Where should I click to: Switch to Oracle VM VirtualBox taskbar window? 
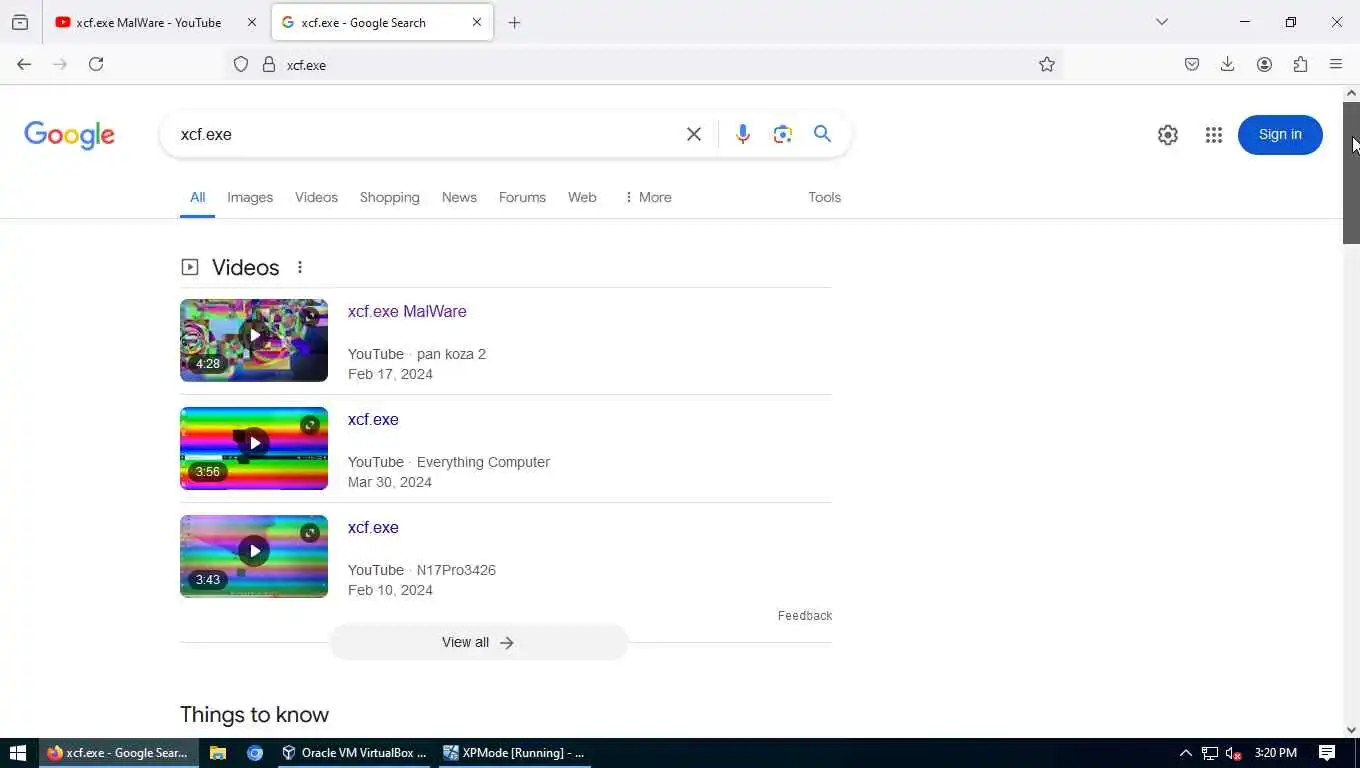pyautogui.click(x=354, y=753)
